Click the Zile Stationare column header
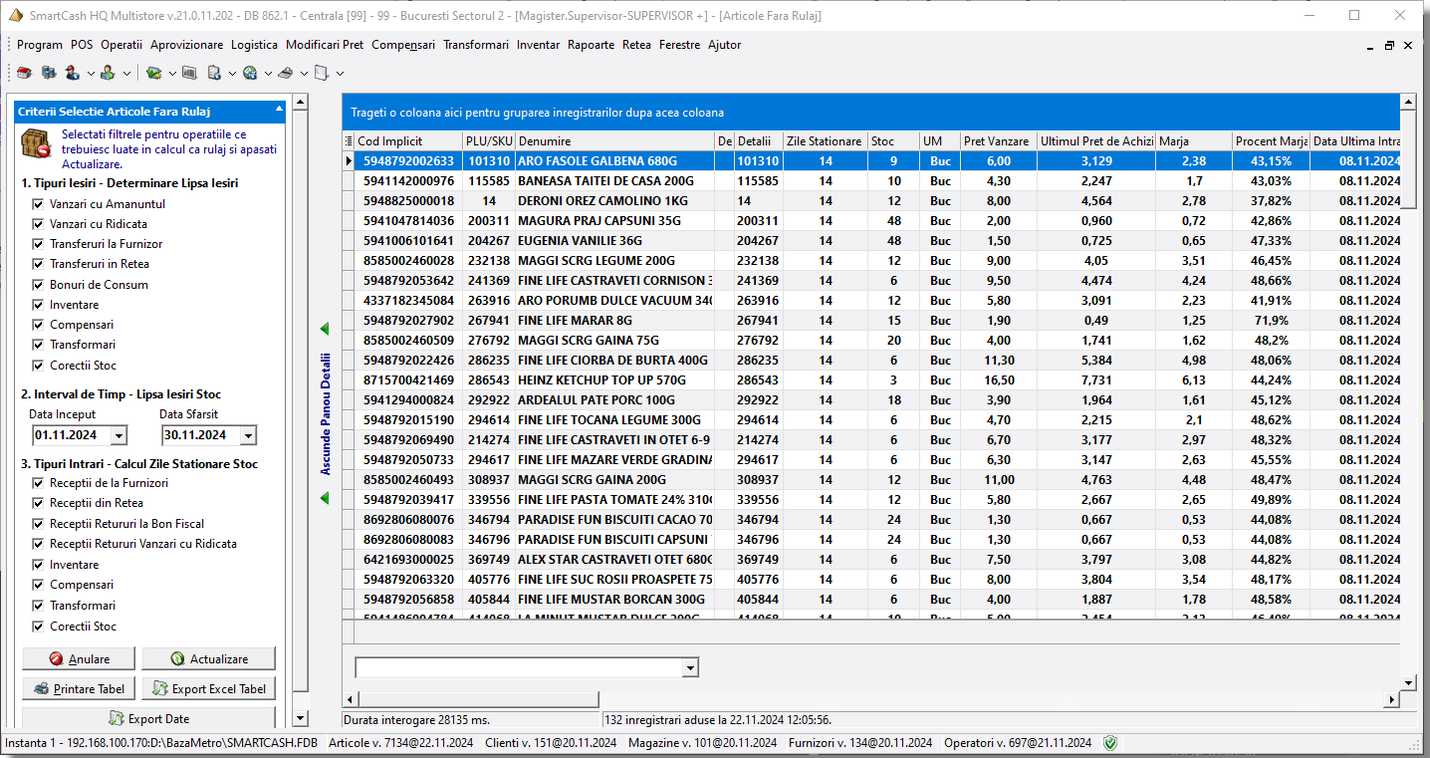 (825, 141)
